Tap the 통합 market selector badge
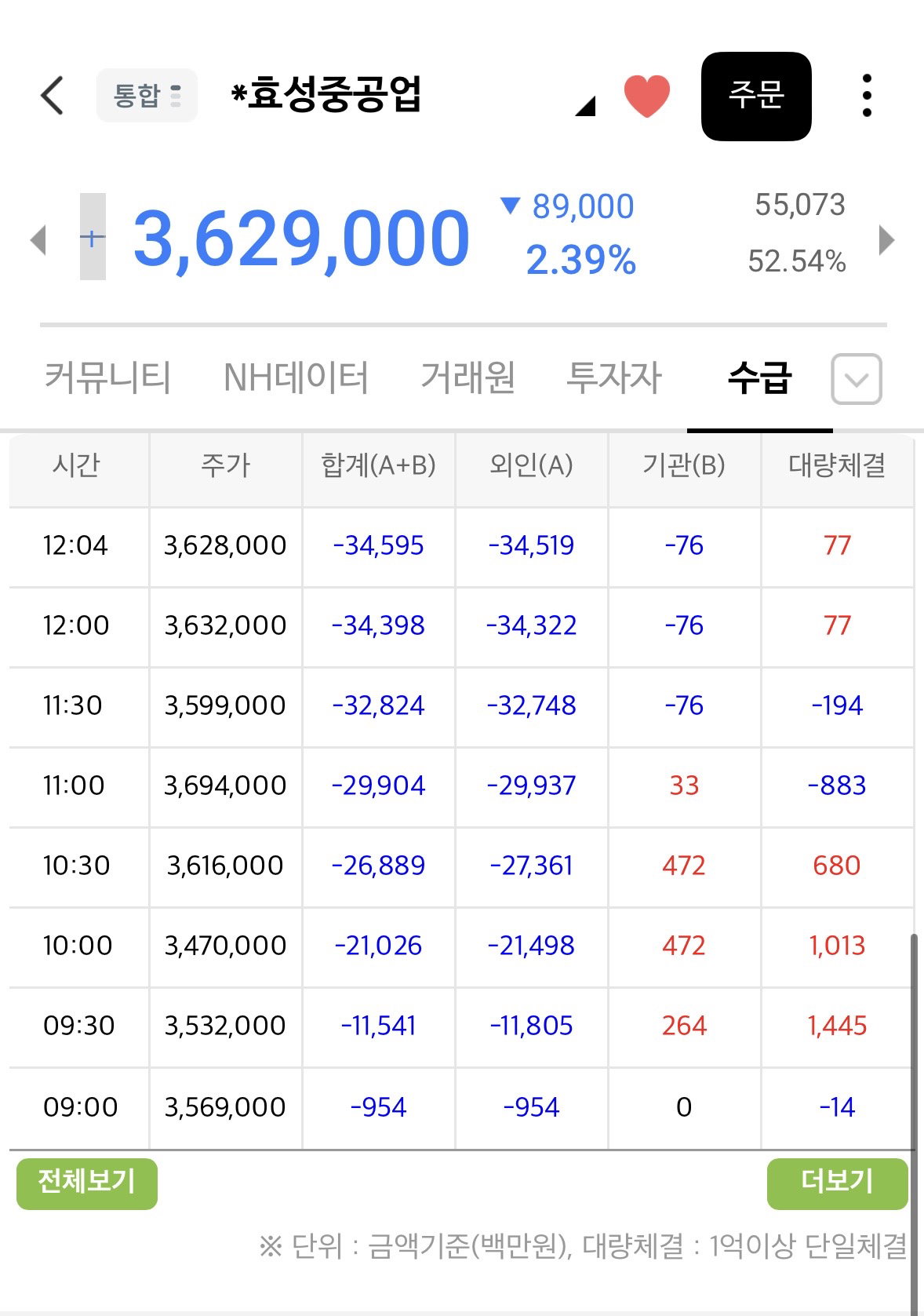Viewport: 924px width, 1316px height. 147,96
